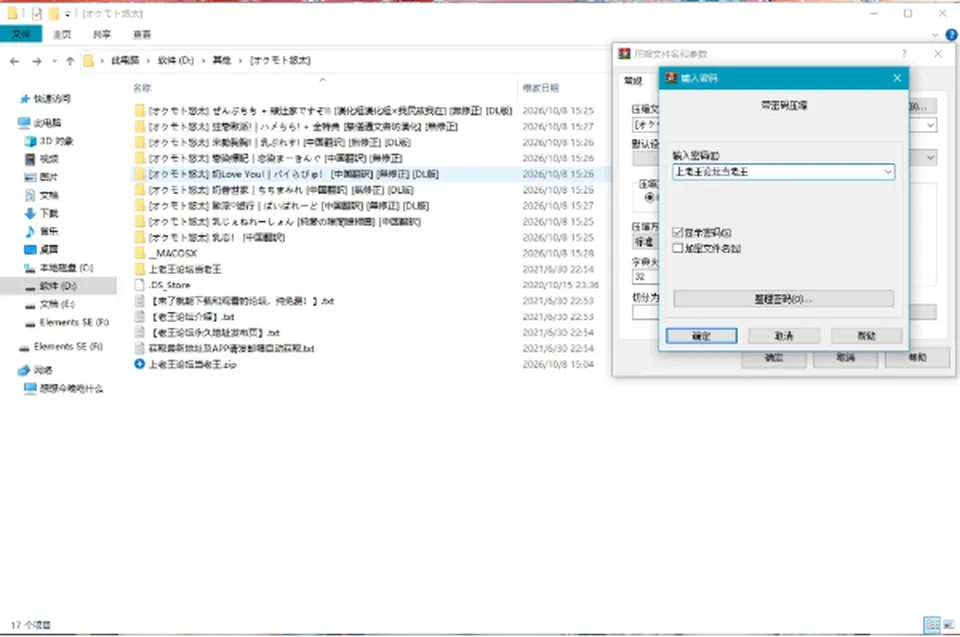Expand the ribbon with the chevron near help

pos(934,35)
